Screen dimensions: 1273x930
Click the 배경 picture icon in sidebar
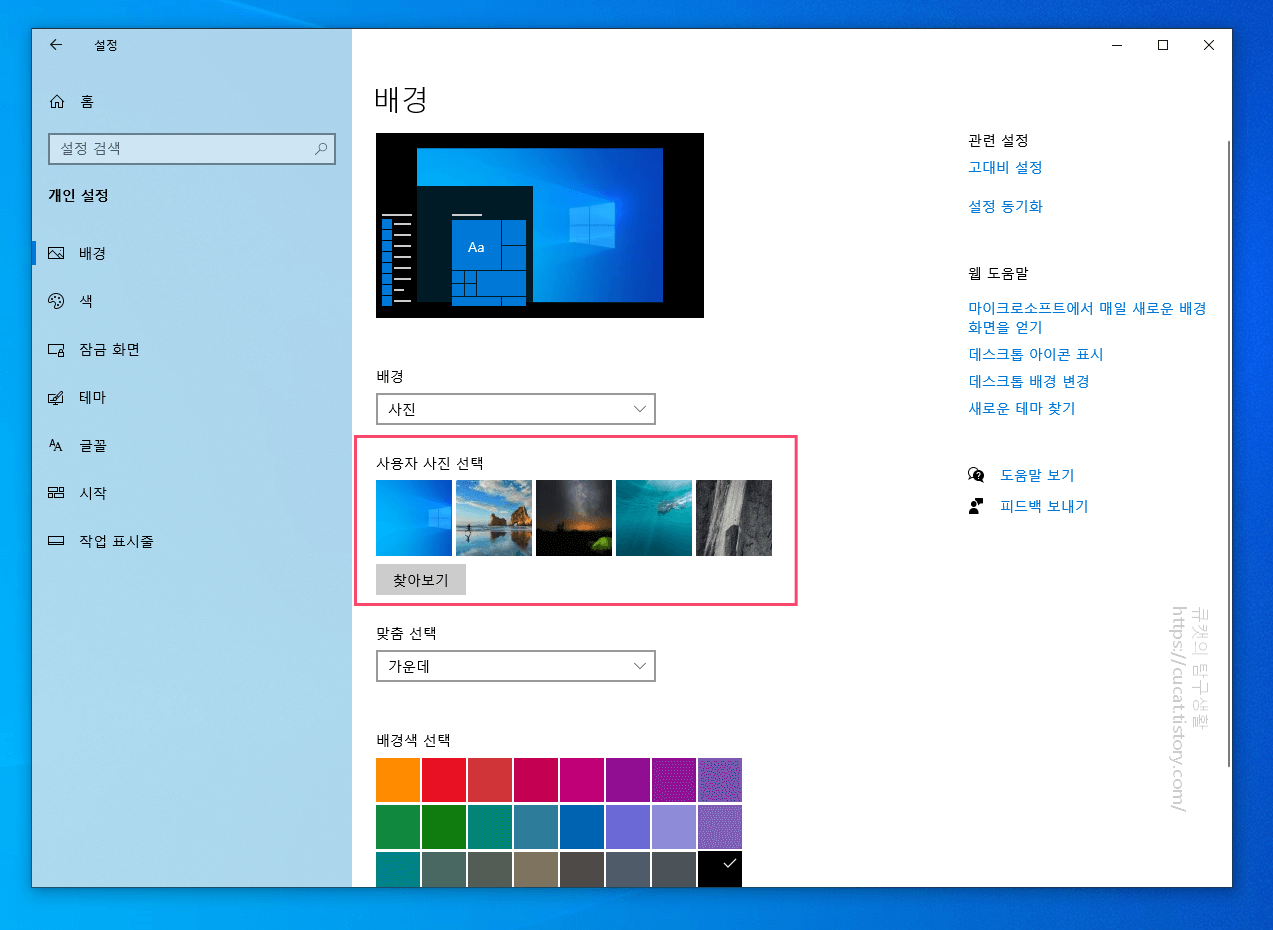[x=57, y=253]
